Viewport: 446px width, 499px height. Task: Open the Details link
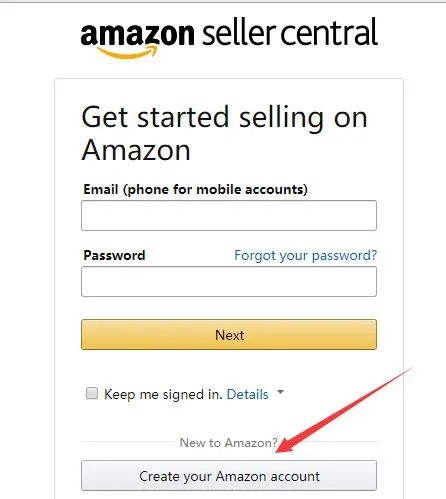[247, 394]
